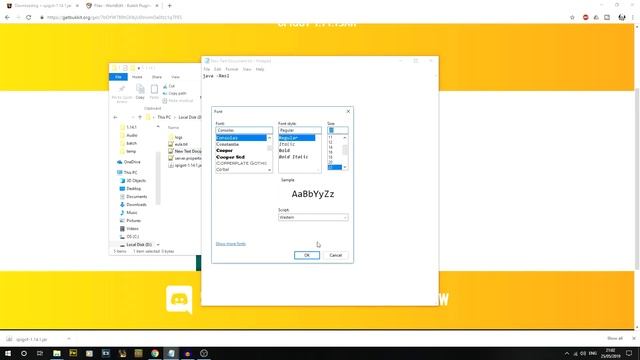Select Pictures in Explorer sidebar
640x360 pixels.
pos(130,220)
